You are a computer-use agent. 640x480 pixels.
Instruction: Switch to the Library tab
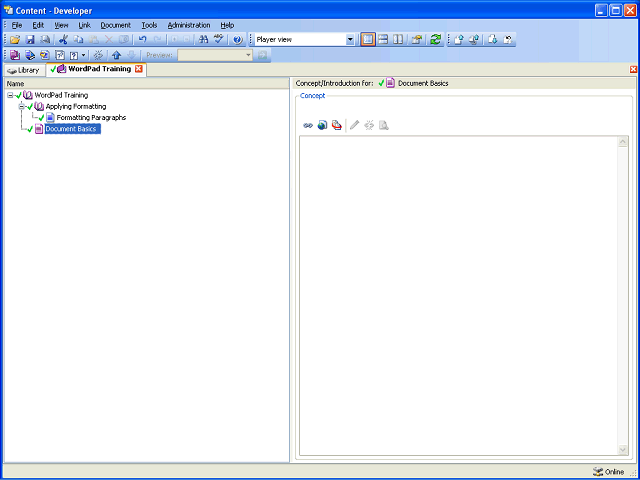24,70
